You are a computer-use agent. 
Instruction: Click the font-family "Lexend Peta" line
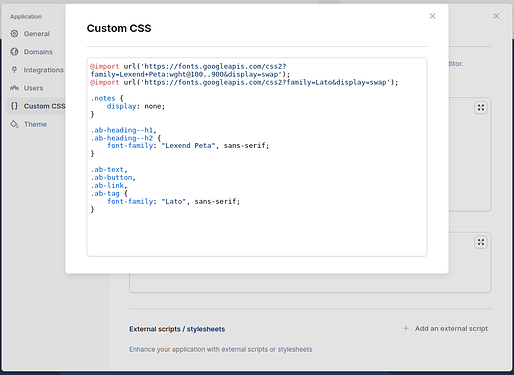tap(188, 146)
